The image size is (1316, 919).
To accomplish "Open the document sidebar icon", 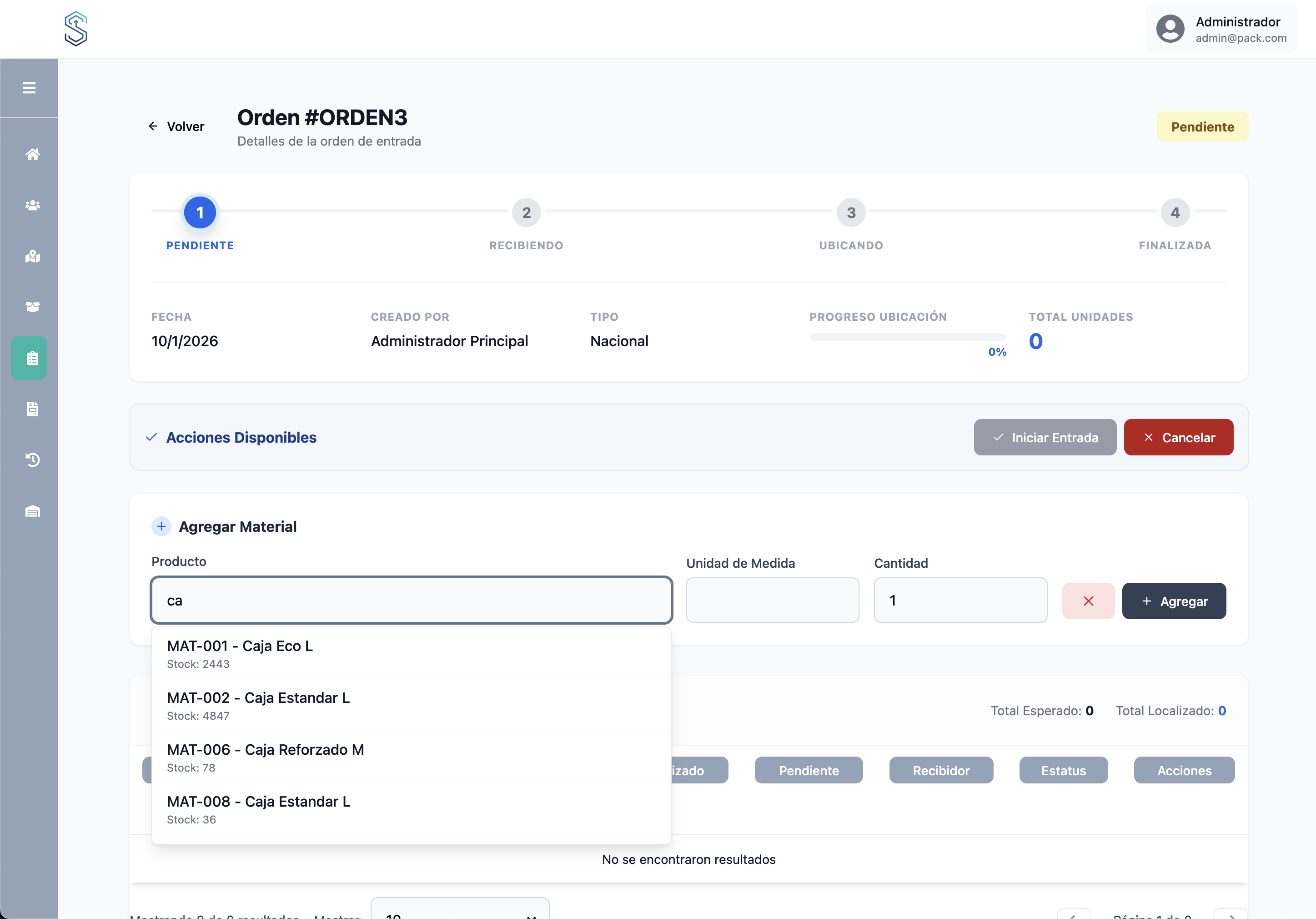I will click(x=33, y=409).
